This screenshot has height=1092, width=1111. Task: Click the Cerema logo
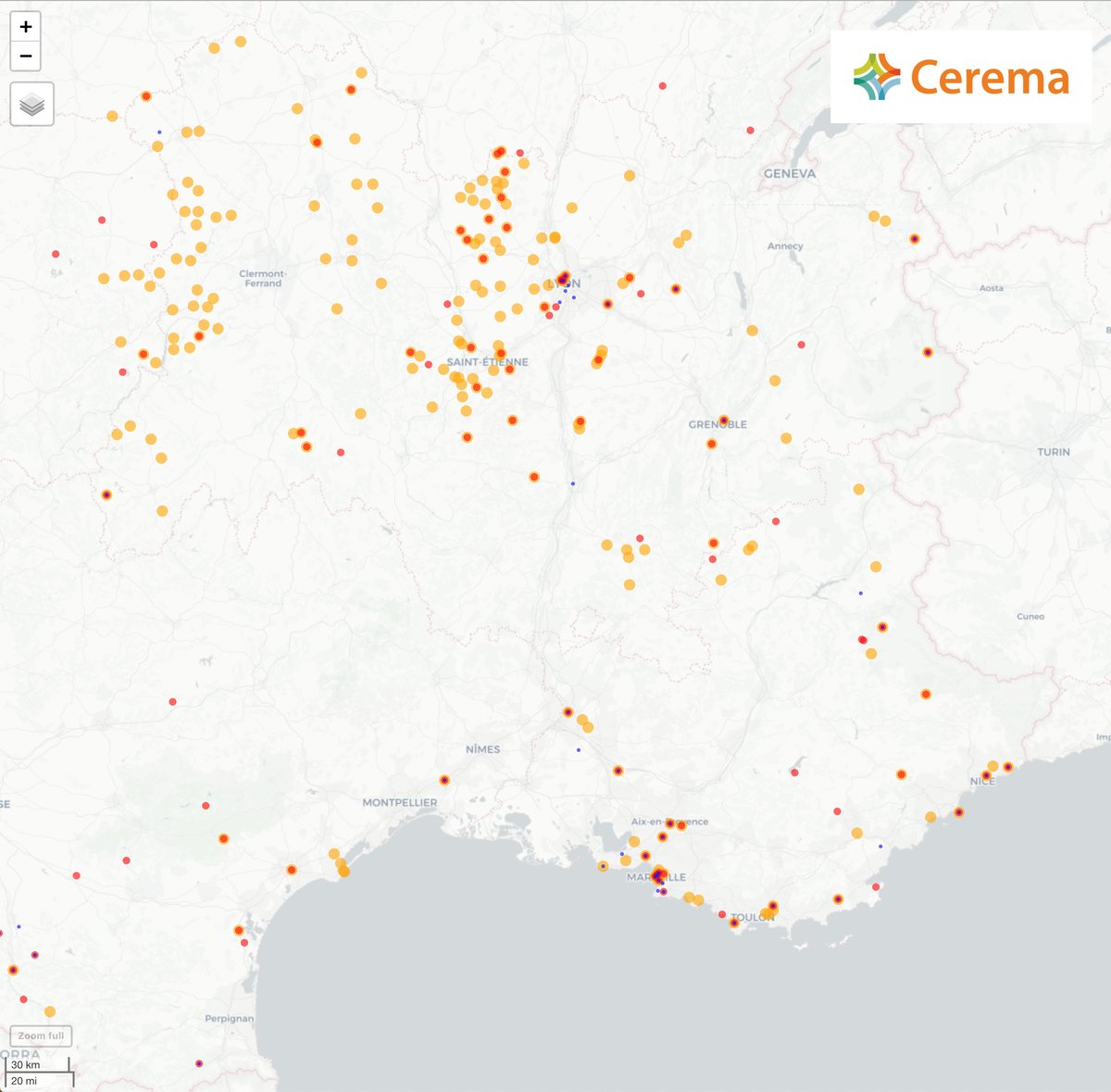(961, 77)
